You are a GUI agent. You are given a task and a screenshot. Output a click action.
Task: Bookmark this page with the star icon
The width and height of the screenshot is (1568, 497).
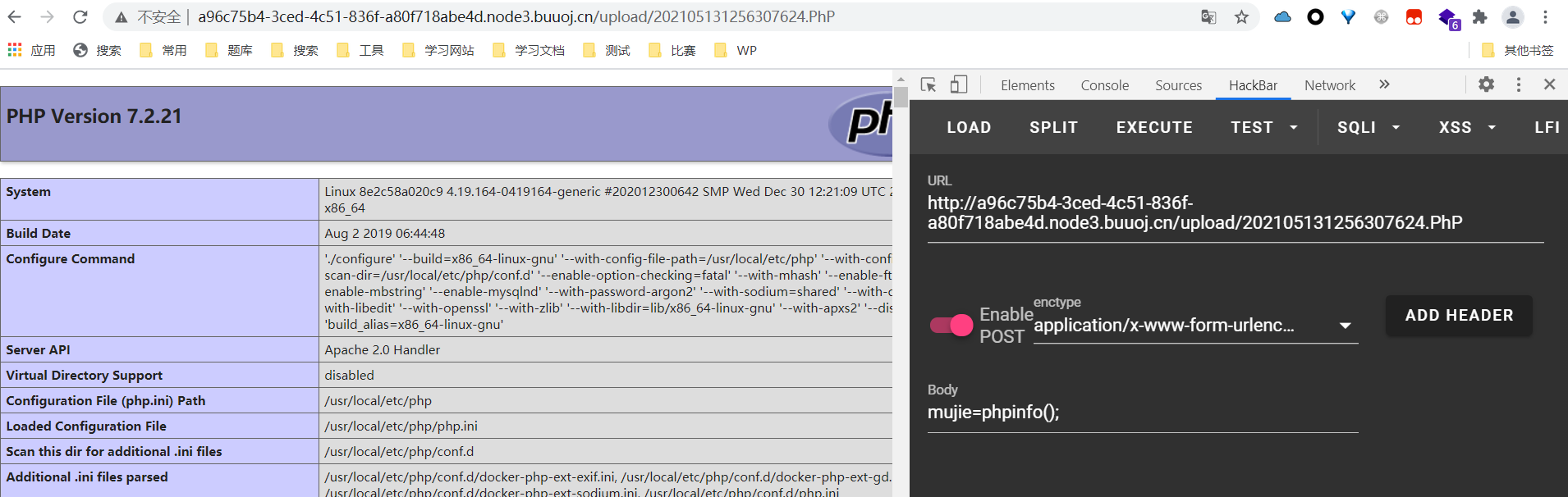[1241, 17]
